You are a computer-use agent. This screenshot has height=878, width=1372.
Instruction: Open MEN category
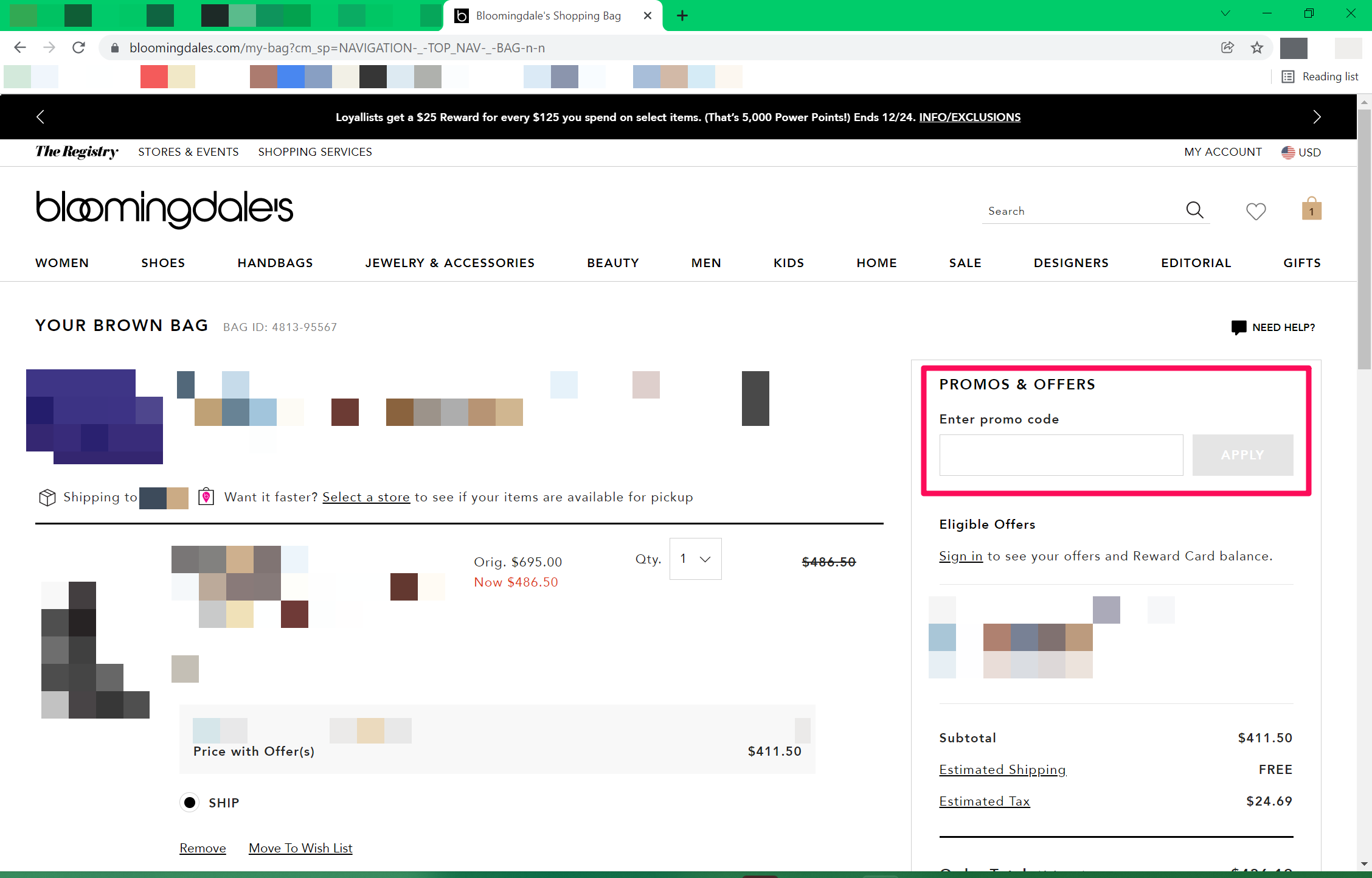tap(706, 263)
